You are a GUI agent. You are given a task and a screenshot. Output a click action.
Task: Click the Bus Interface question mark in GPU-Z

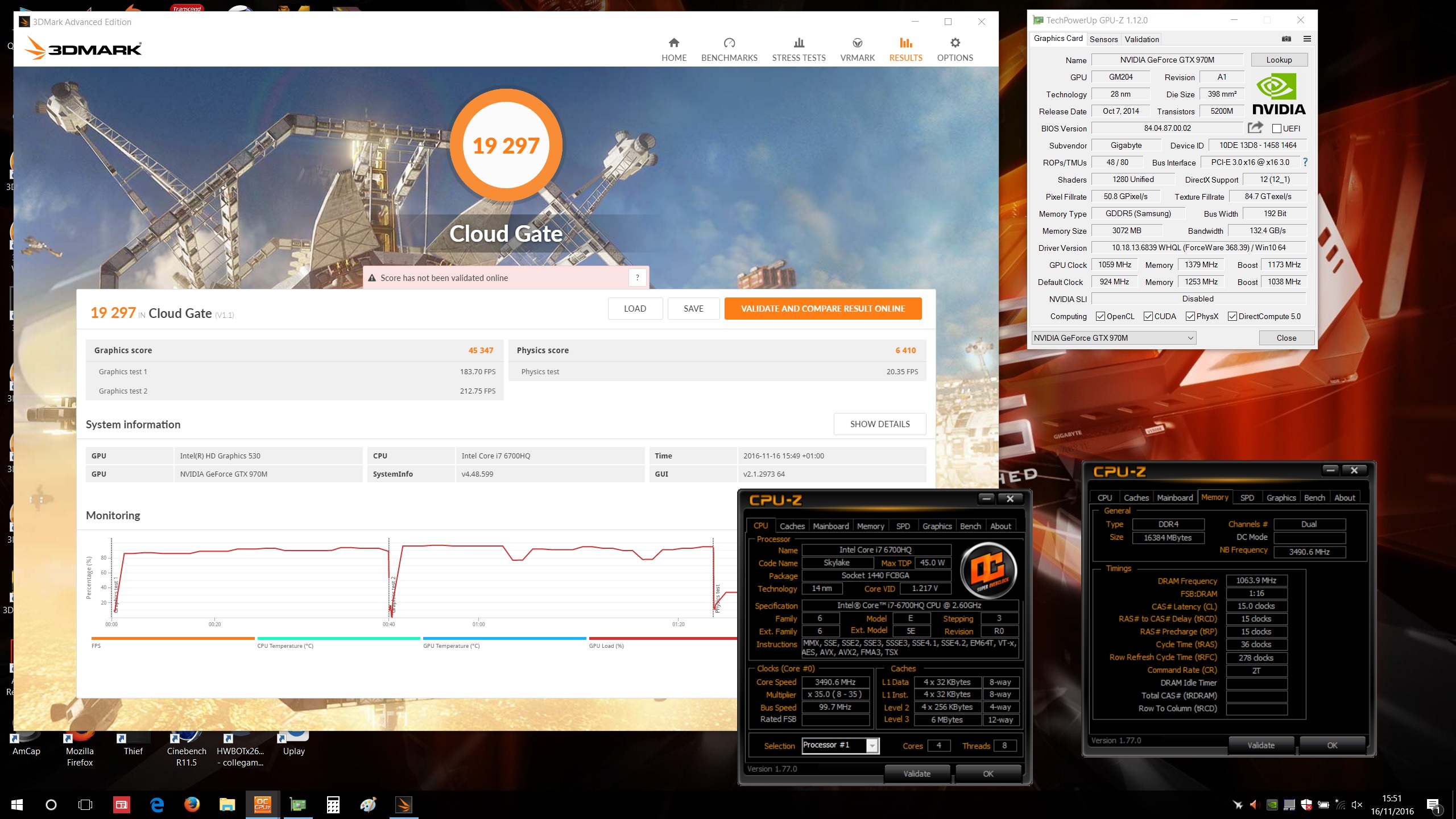tap(1305, 163)
